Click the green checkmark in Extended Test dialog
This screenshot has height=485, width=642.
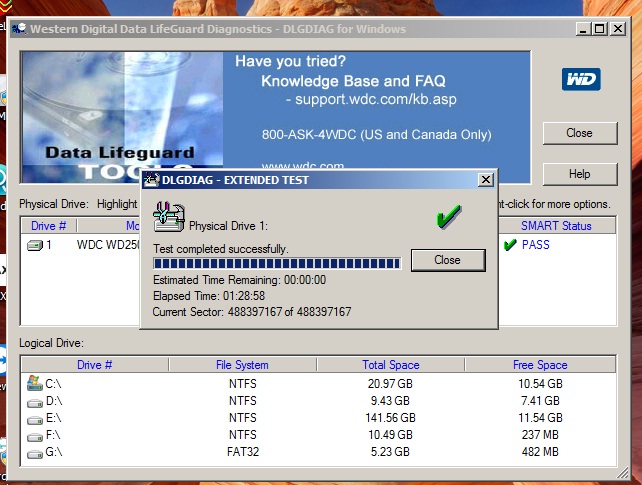[x=448, y=216]
